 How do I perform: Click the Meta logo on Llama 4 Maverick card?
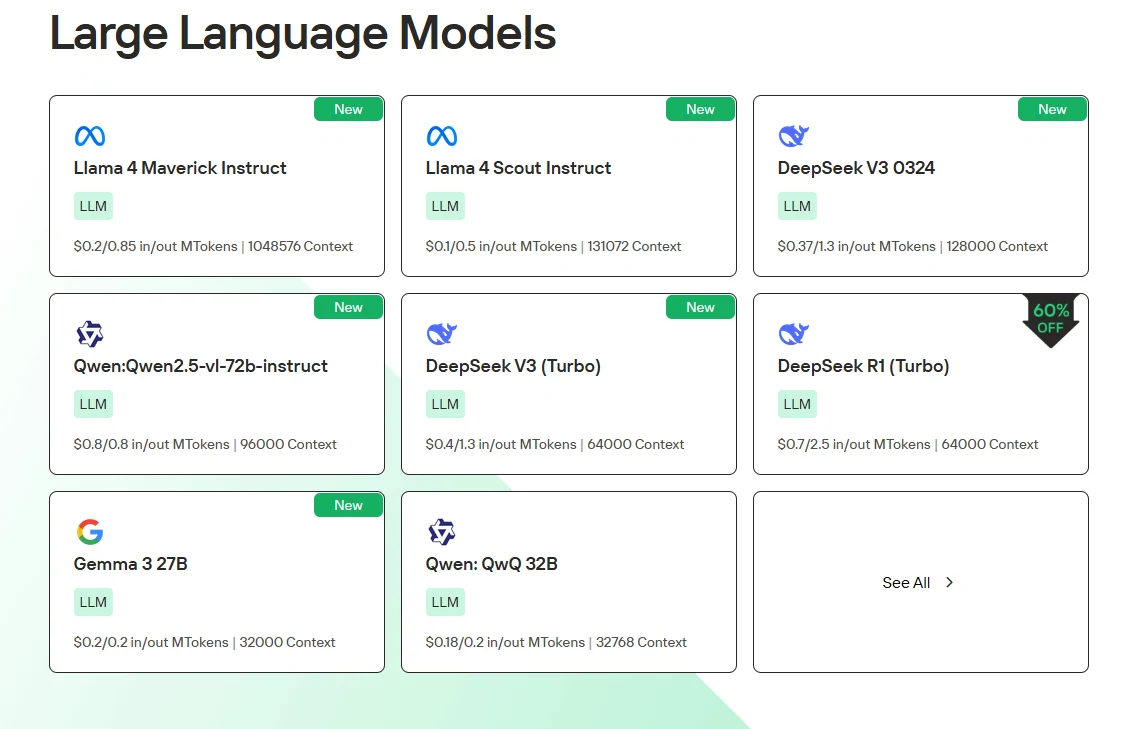[x=90, y=136]
